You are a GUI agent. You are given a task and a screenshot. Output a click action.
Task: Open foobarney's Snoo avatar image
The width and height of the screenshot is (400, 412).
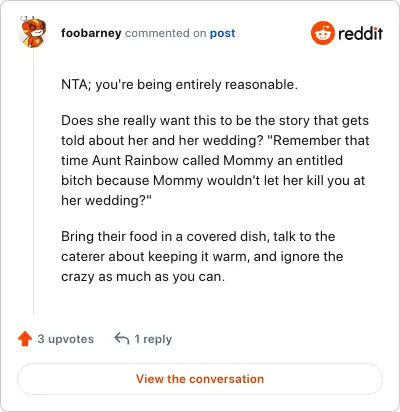pyautogui.click(x=33, y=32)
